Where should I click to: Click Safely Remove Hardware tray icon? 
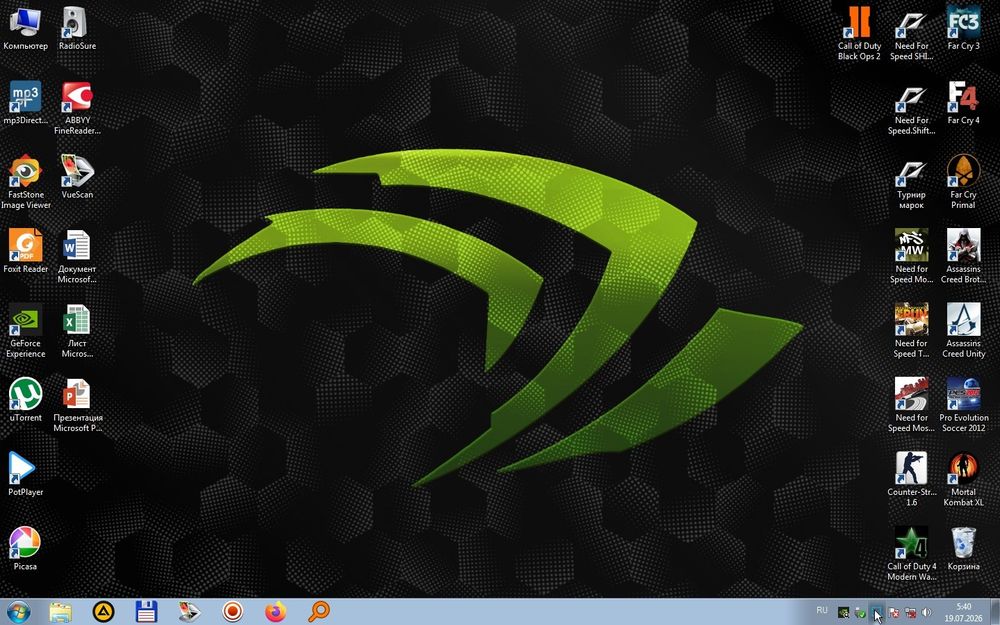(860, 613)
